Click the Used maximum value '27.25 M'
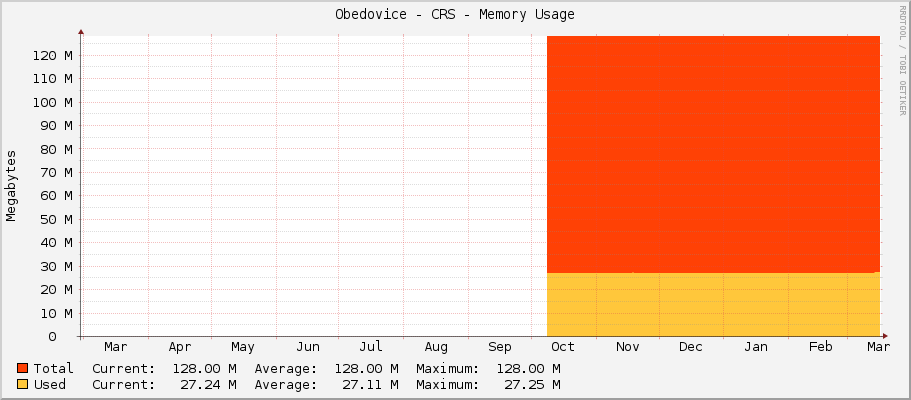This screenshot has width=911, height=400. tap(533, 384)
